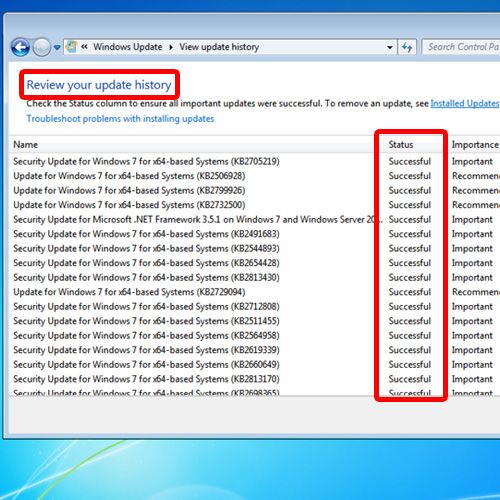
Task: Focus the Search Control Panel field
Action: coord(461,47)
